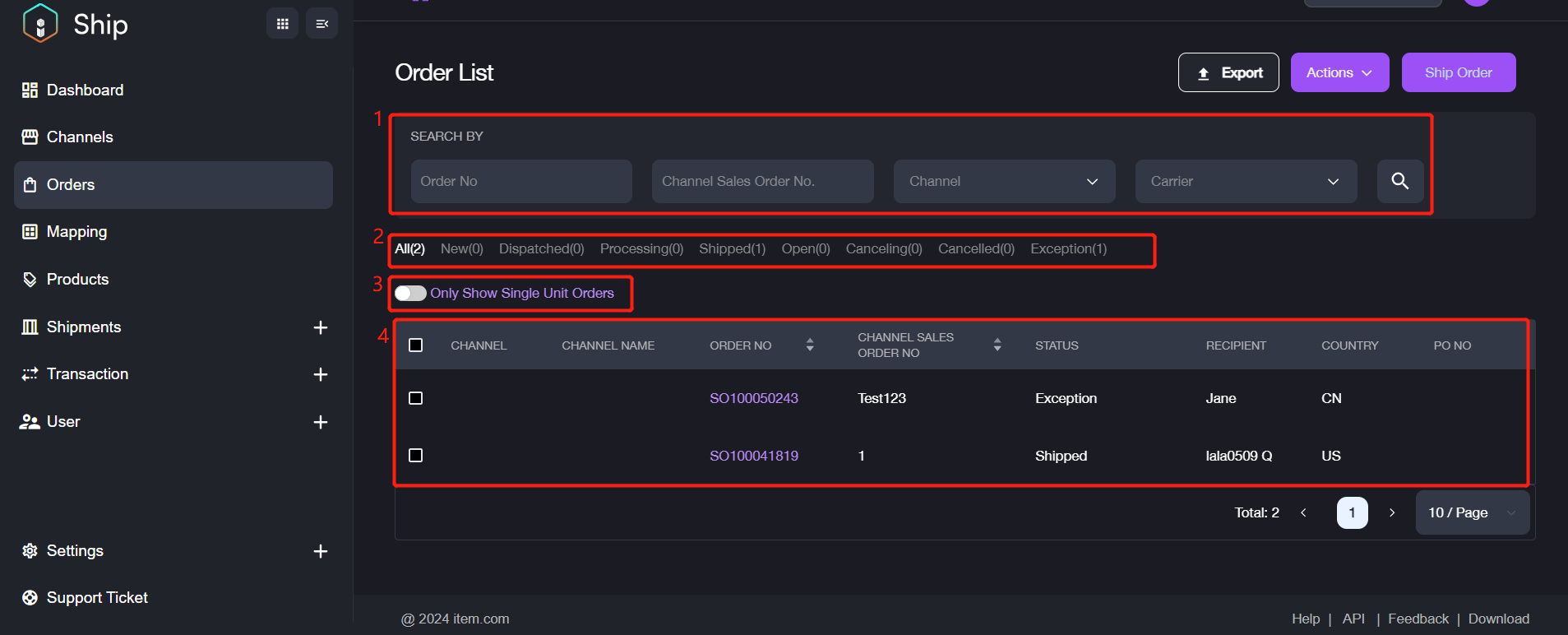Sort by Order No arrows icon
1568x635 pixels.
pyautogui.click(x=810, y=345)
